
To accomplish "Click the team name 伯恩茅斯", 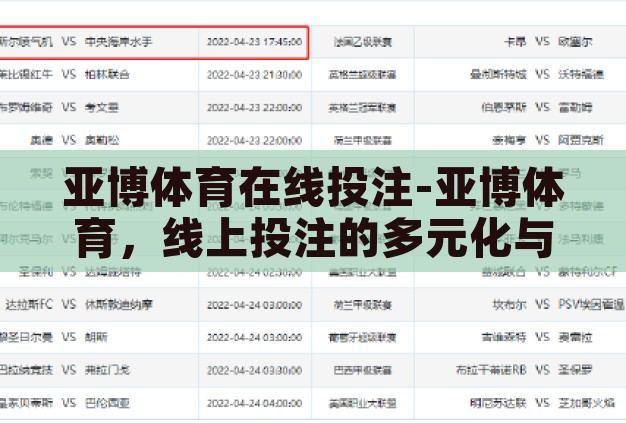I will [504, 107].
